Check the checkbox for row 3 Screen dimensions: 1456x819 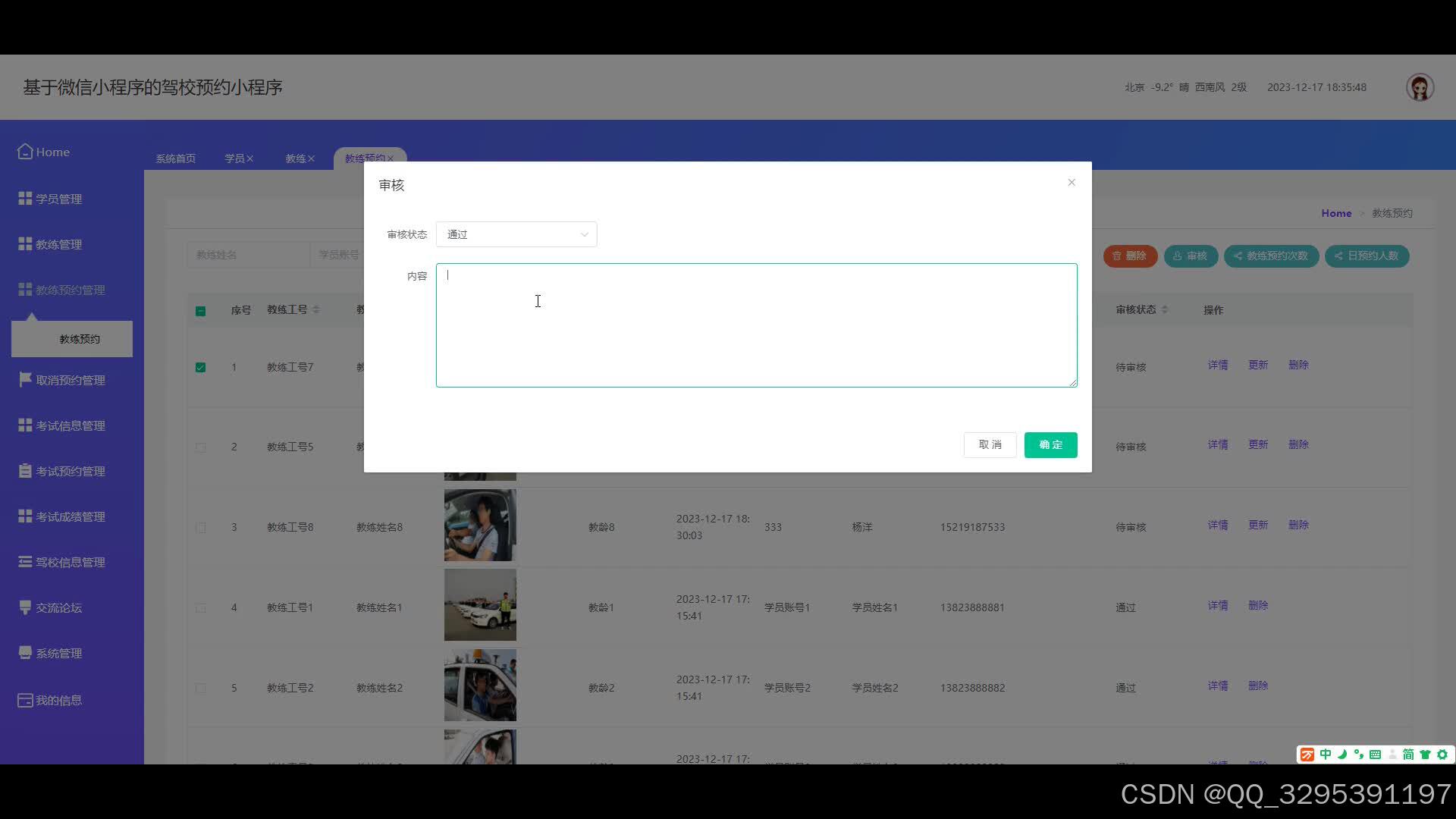click(x=200, y=528)
